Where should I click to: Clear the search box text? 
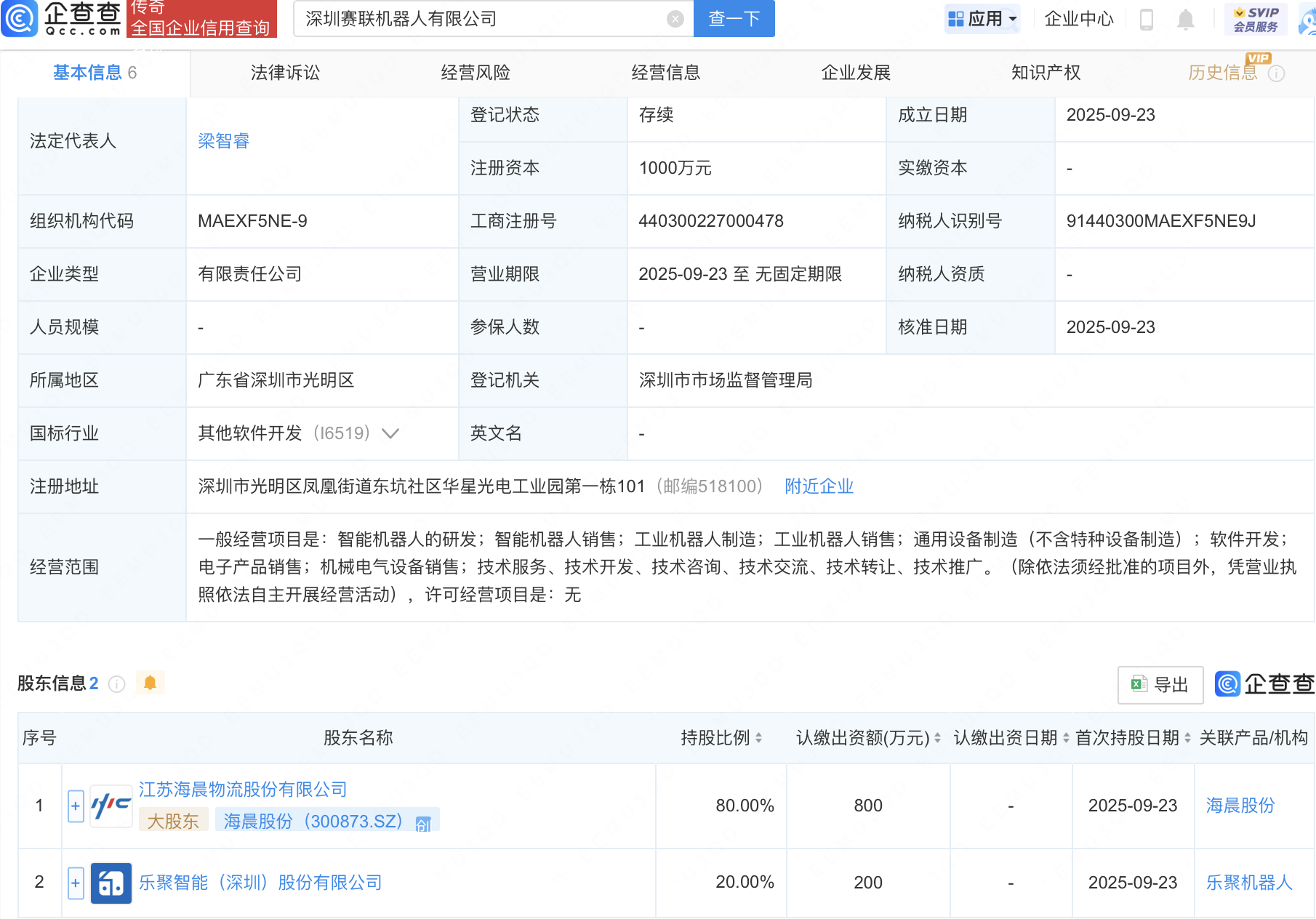click(675, 19)
